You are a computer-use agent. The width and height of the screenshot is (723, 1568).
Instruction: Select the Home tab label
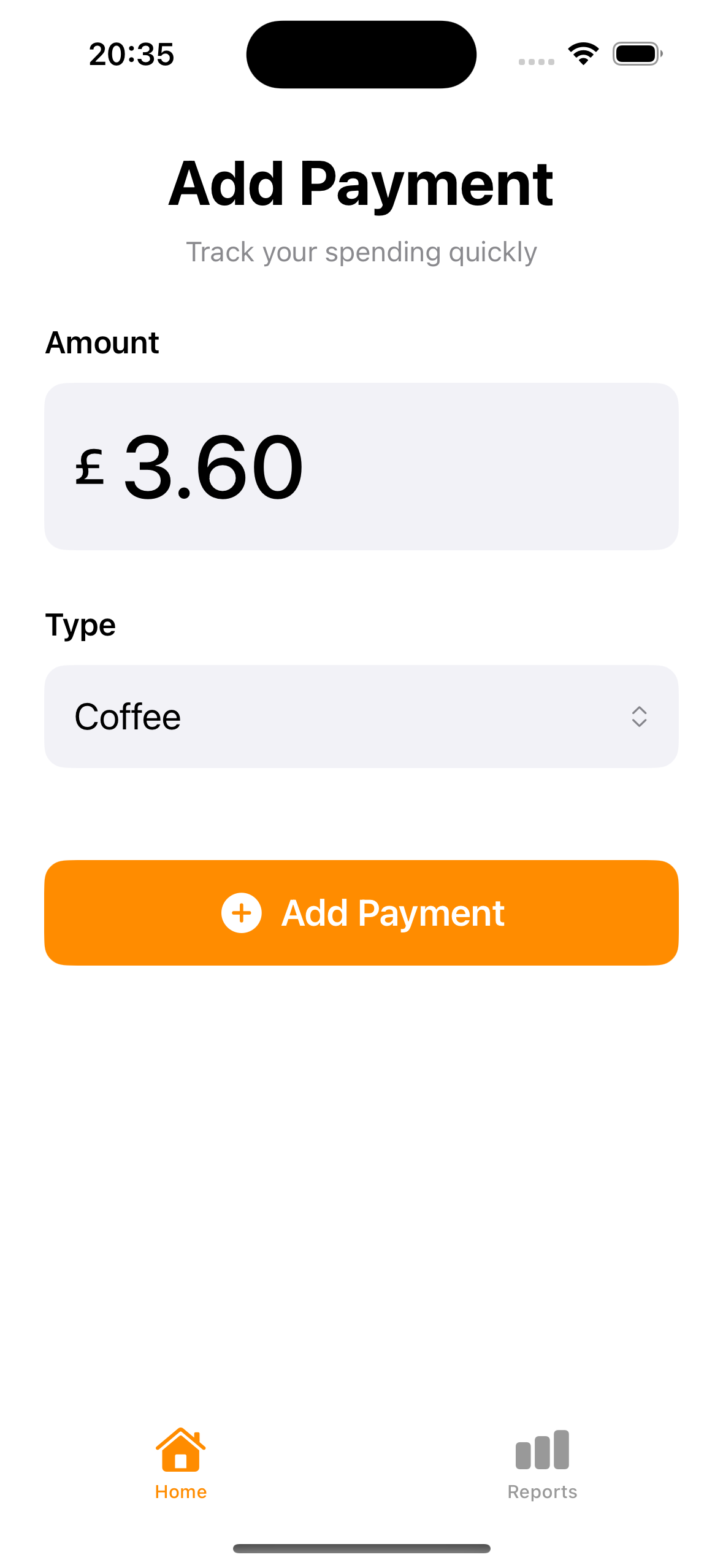click(180, 1492)
